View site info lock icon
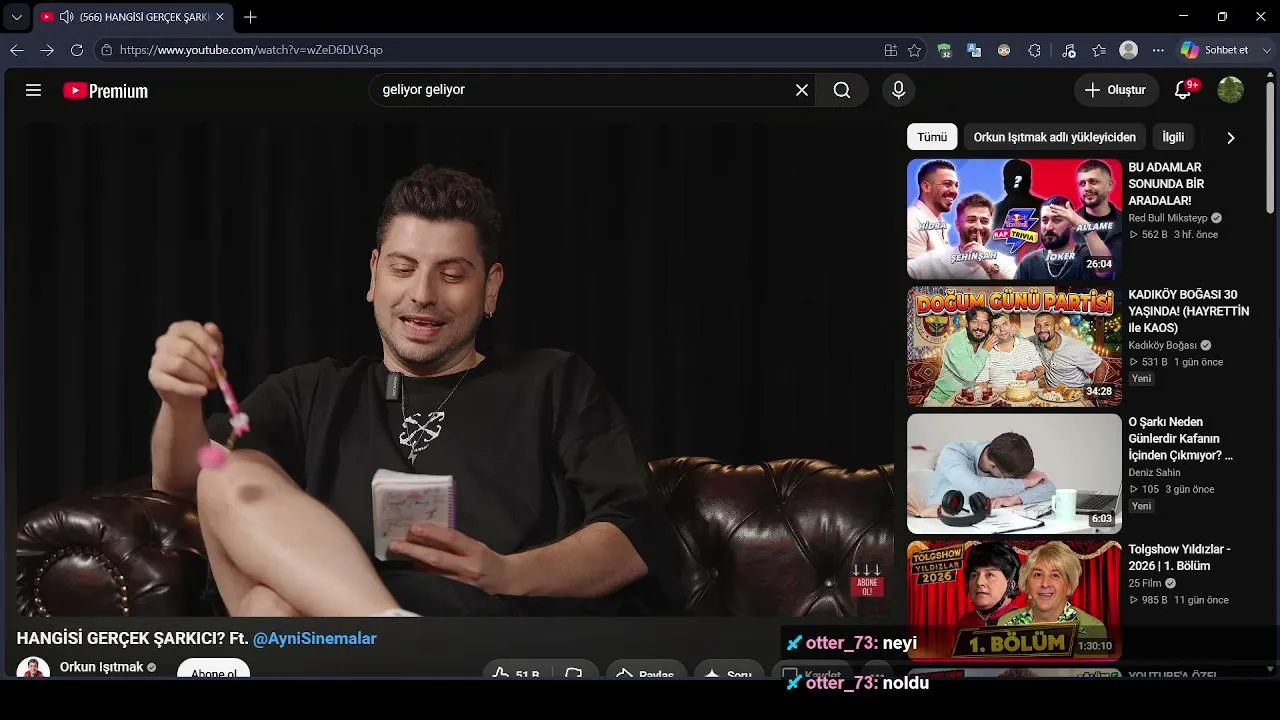Viewport: 1280px width, 720px height. pyautogui.click(x=107, y=50)
